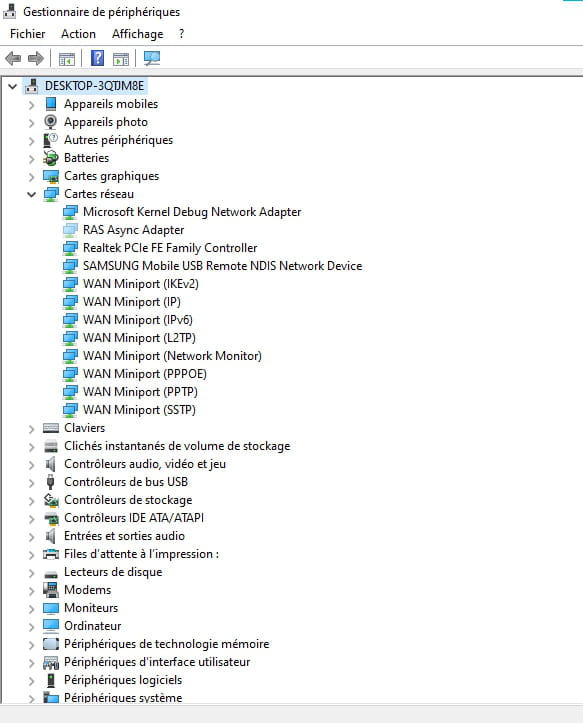The width and height of the screenshot is (583, 723).
Task: Expand the Autres périphériques category
Action: (31, 141)
